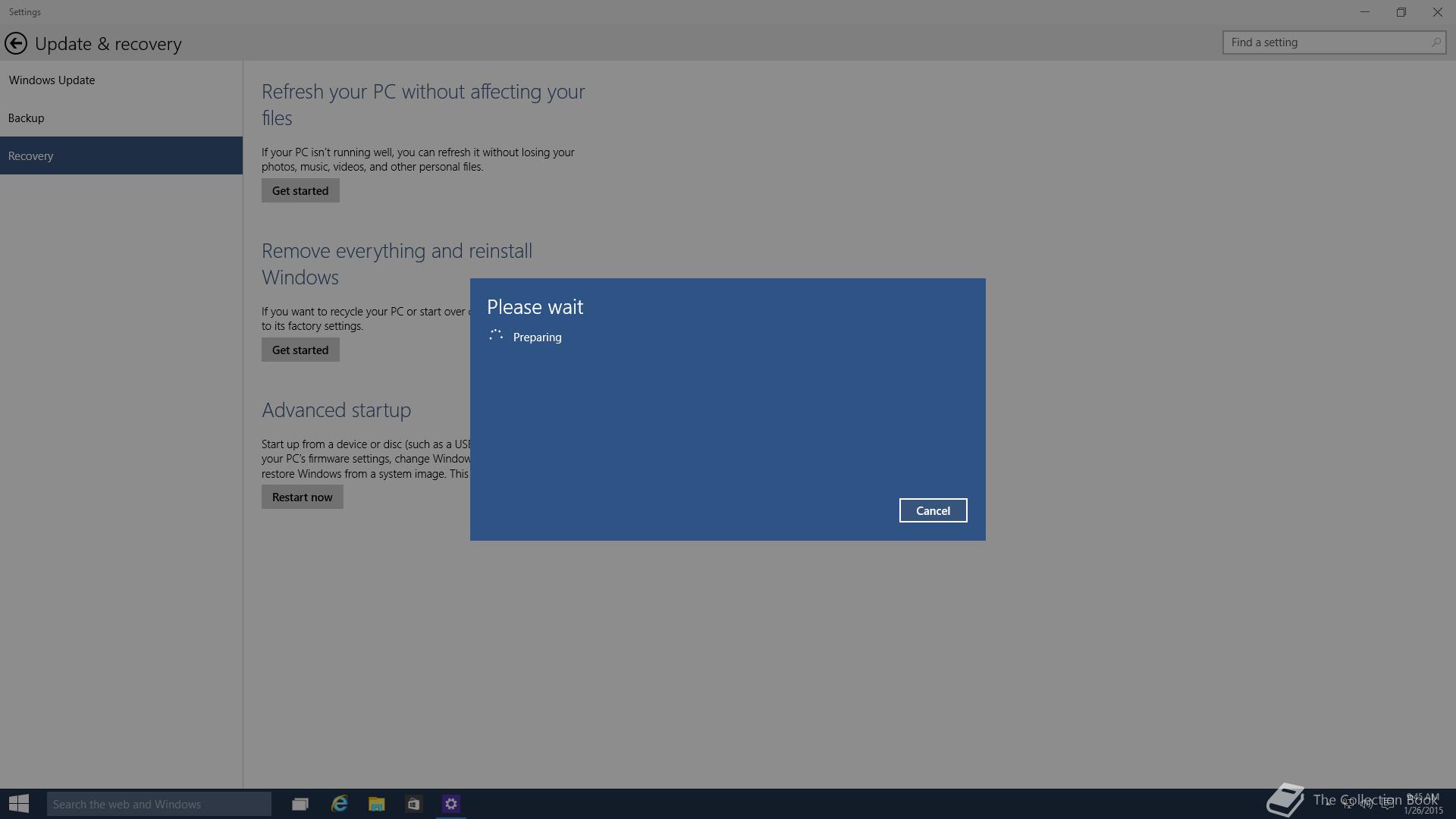This screenshot has height=819, width=1456.
Task: Click the Settings gear icon in the taskbar
Action: click(x=451, y=804)
